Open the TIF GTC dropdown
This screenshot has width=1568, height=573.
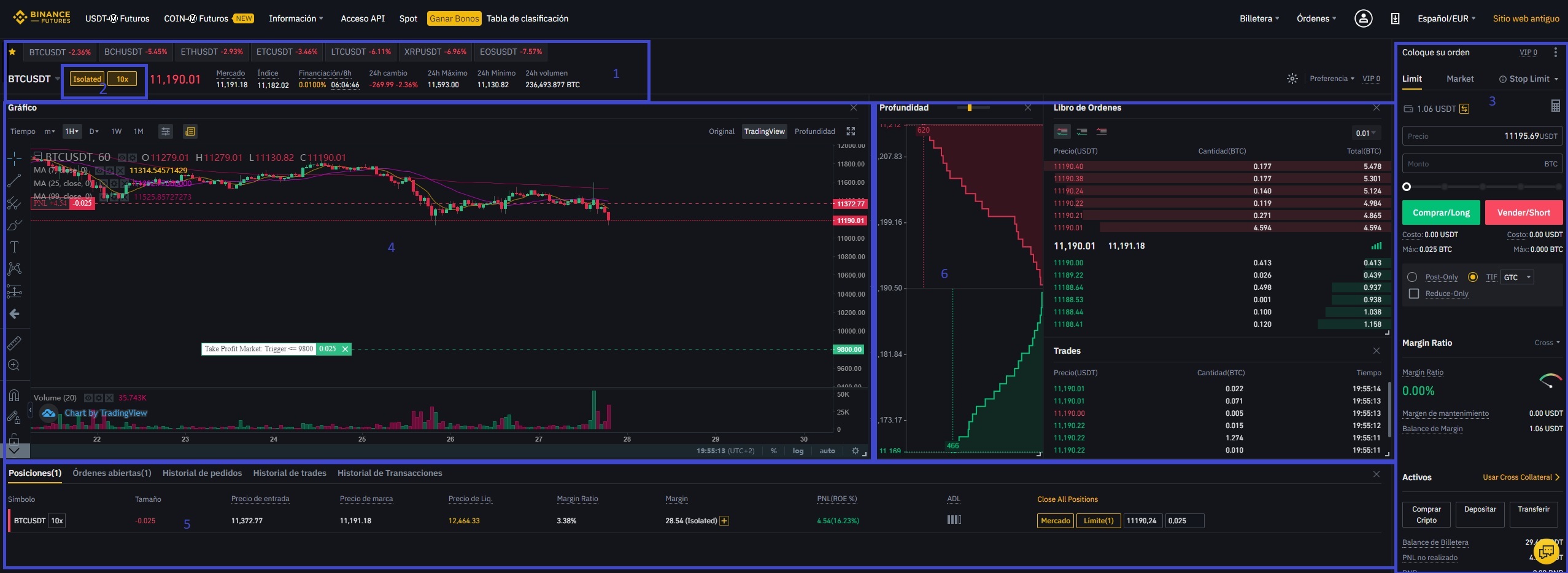[1516, 277]
